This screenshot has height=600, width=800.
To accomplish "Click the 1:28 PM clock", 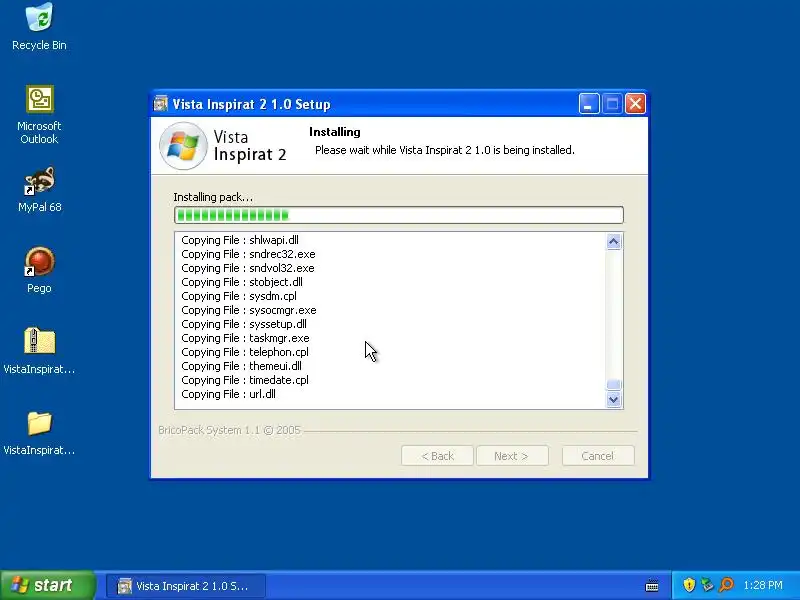I will click(x=763, y=585).
